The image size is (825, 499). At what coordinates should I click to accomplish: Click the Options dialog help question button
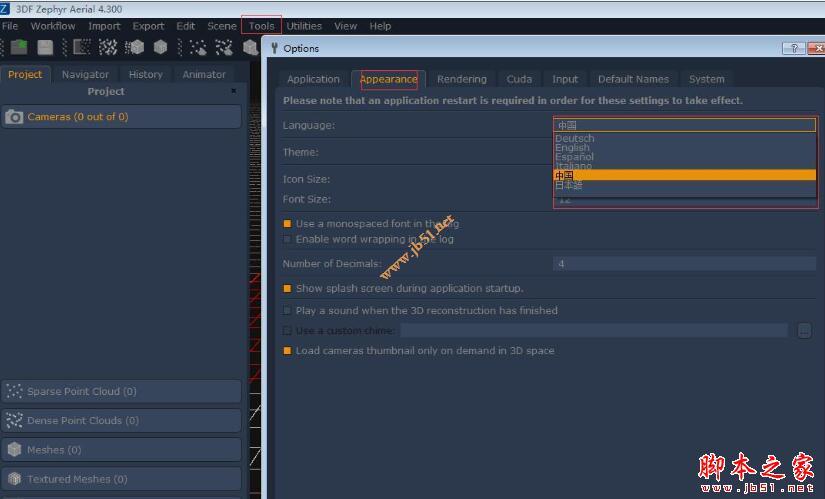(794, 48)
